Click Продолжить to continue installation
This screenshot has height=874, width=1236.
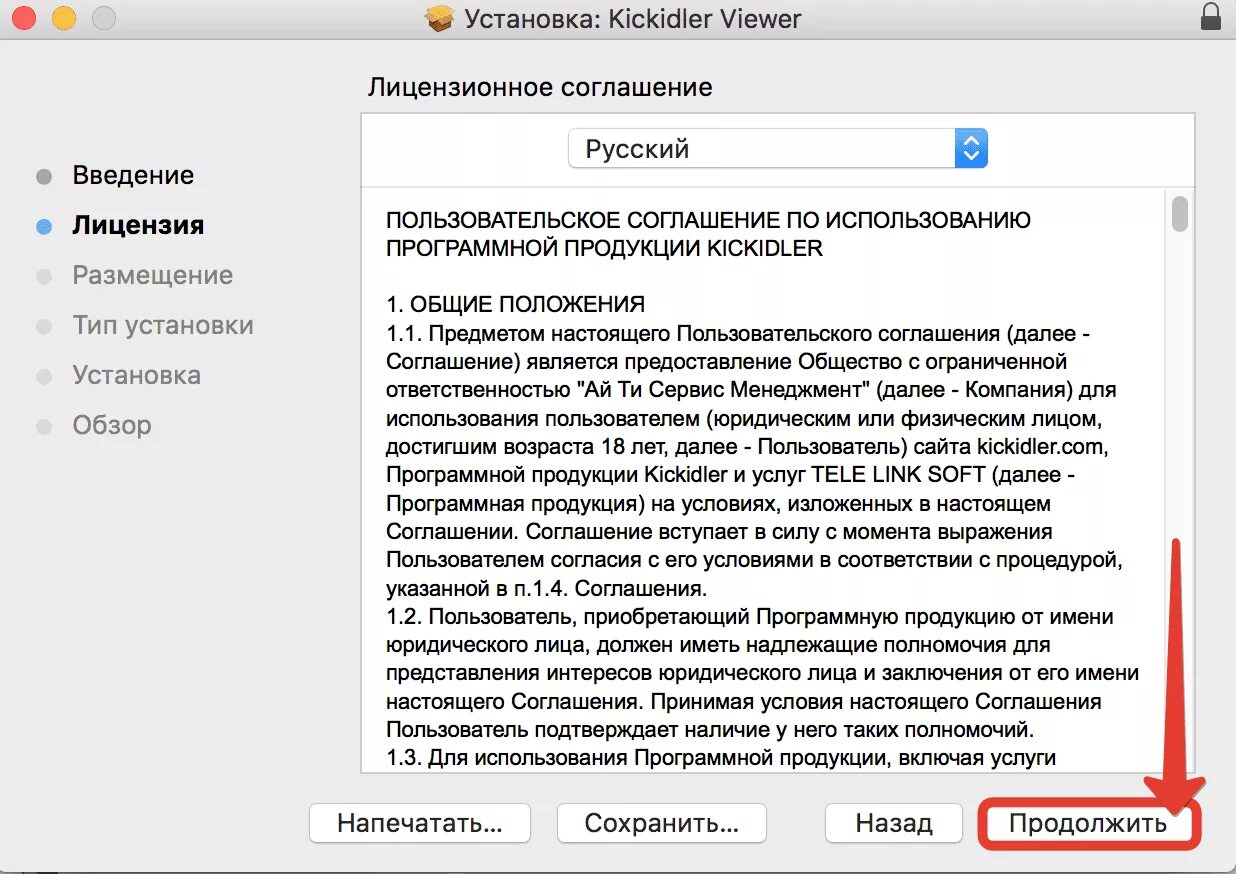tap(1088, 824)
